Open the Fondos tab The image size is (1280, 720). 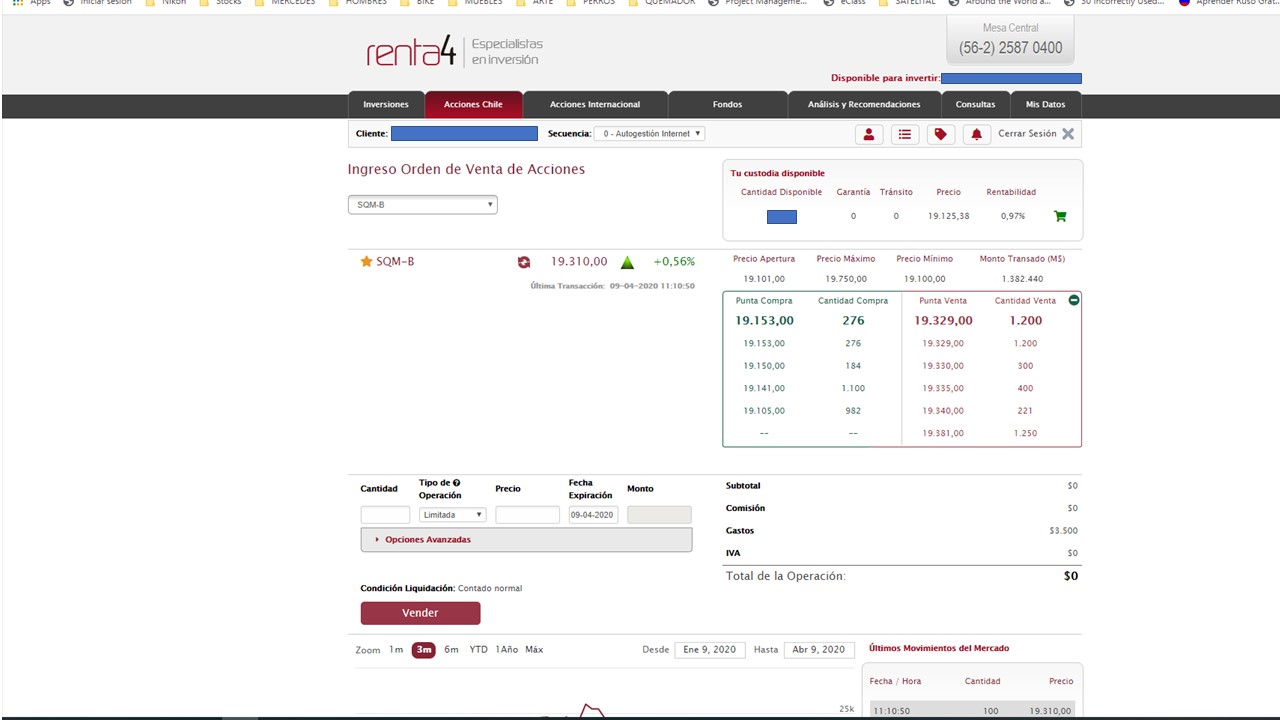[x=728, y=104]
